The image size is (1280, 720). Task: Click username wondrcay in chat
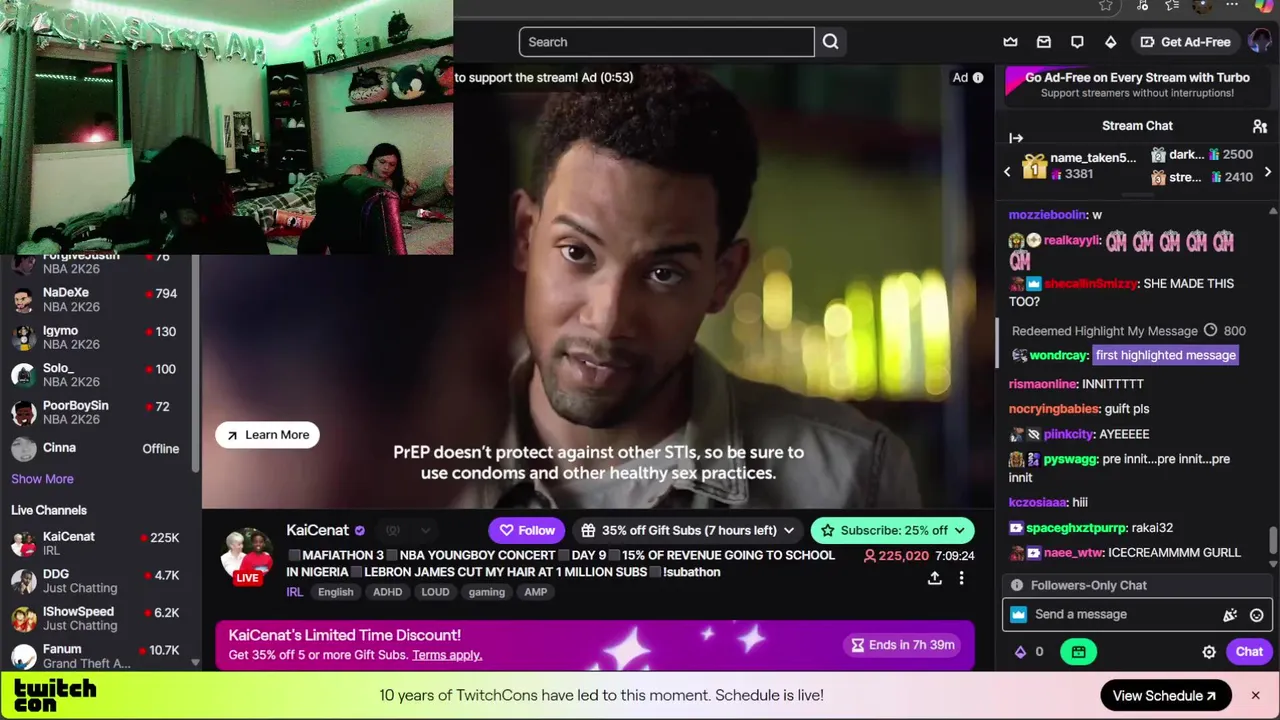[x=1058, y=355]
